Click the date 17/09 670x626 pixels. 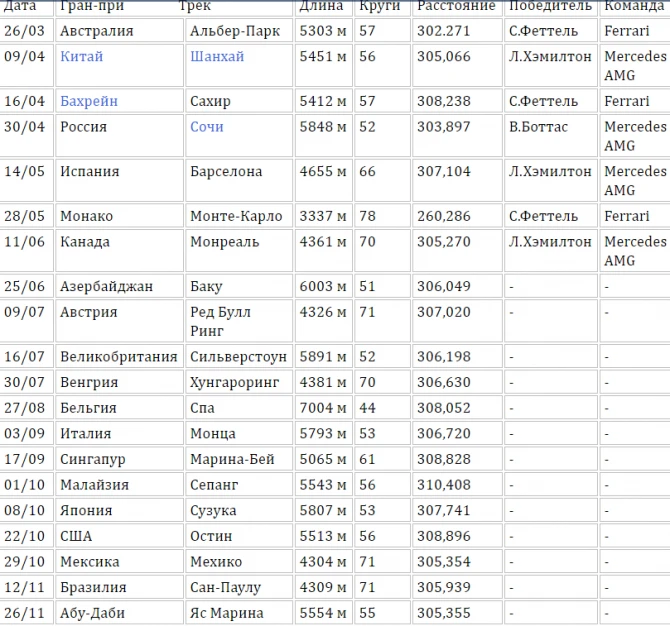click(24, 459)
